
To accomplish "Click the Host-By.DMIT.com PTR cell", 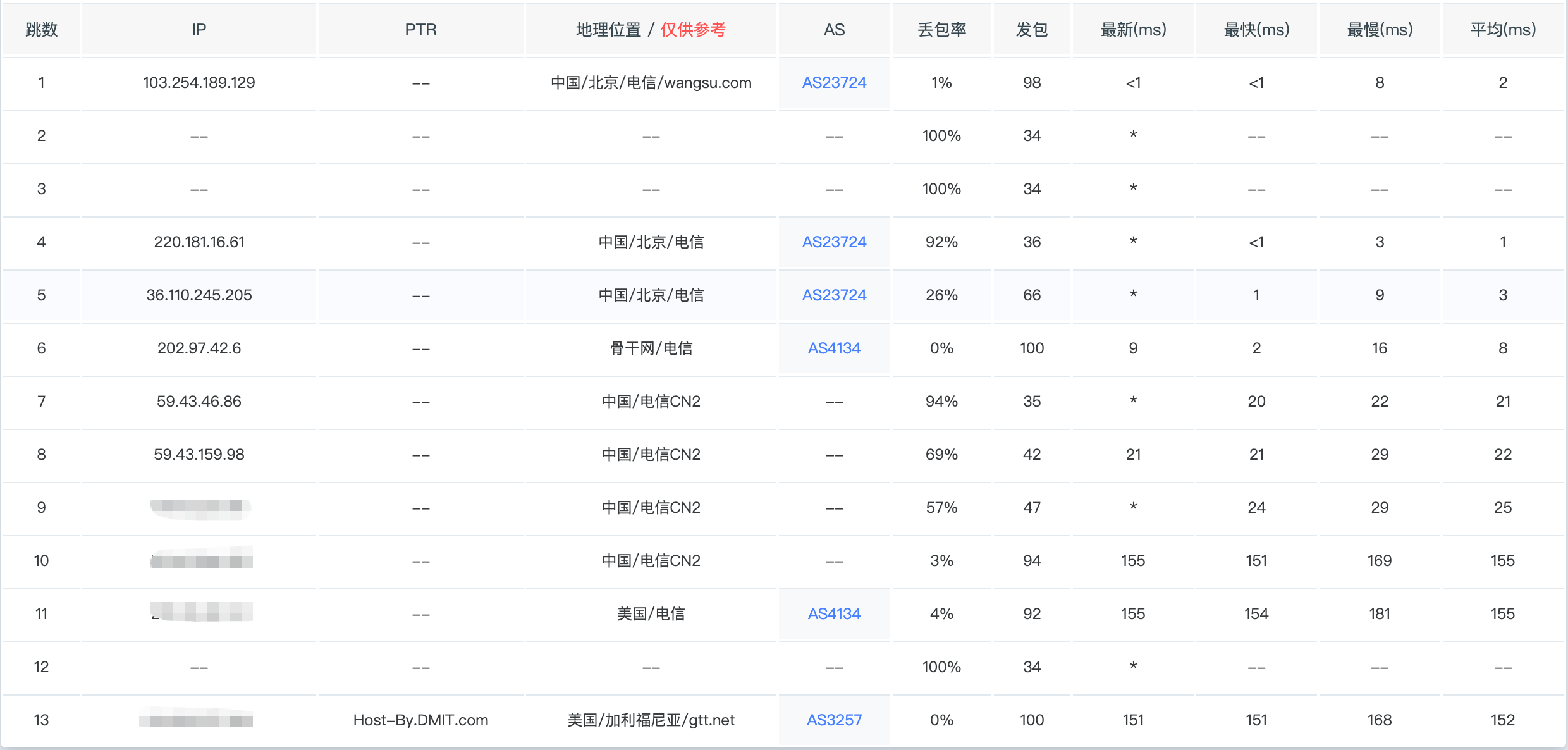I will tap(420, 720).
